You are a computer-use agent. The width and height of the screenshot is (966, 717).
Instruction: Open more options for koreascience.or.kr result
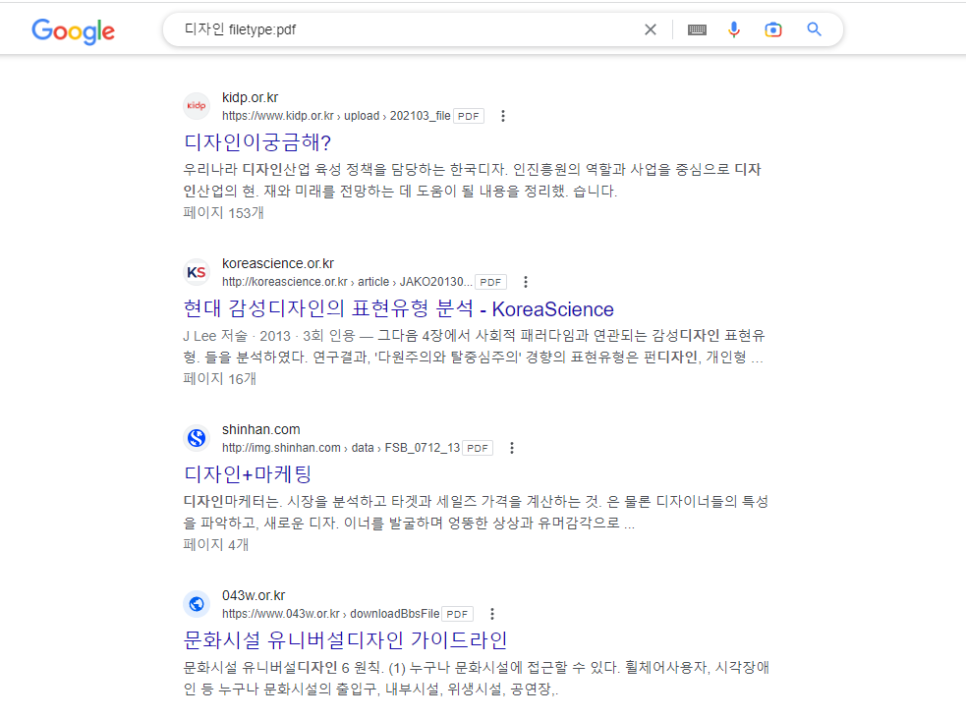(526, 282)
